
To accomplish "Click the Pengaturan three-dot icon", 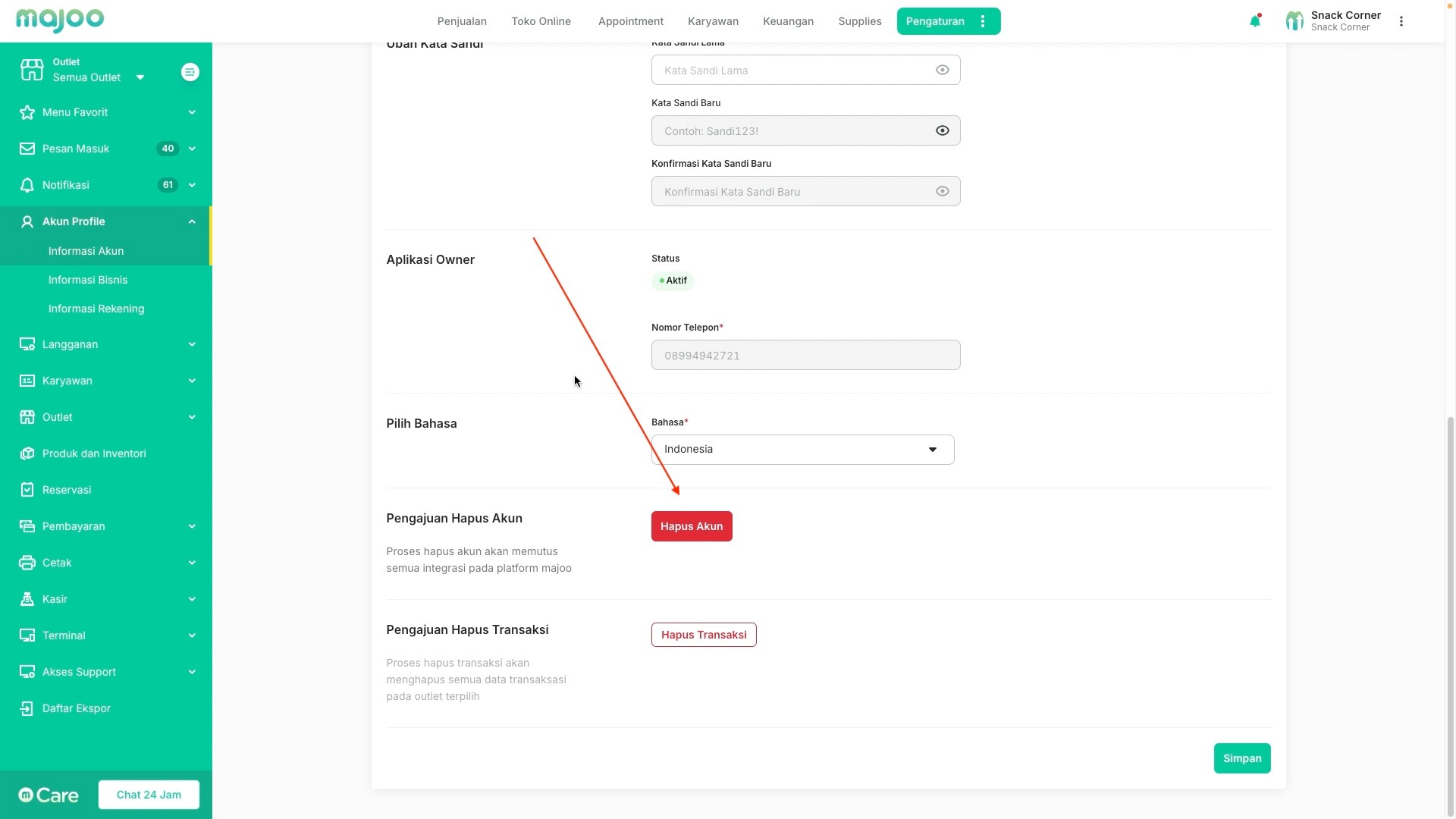I will (983, 21).
